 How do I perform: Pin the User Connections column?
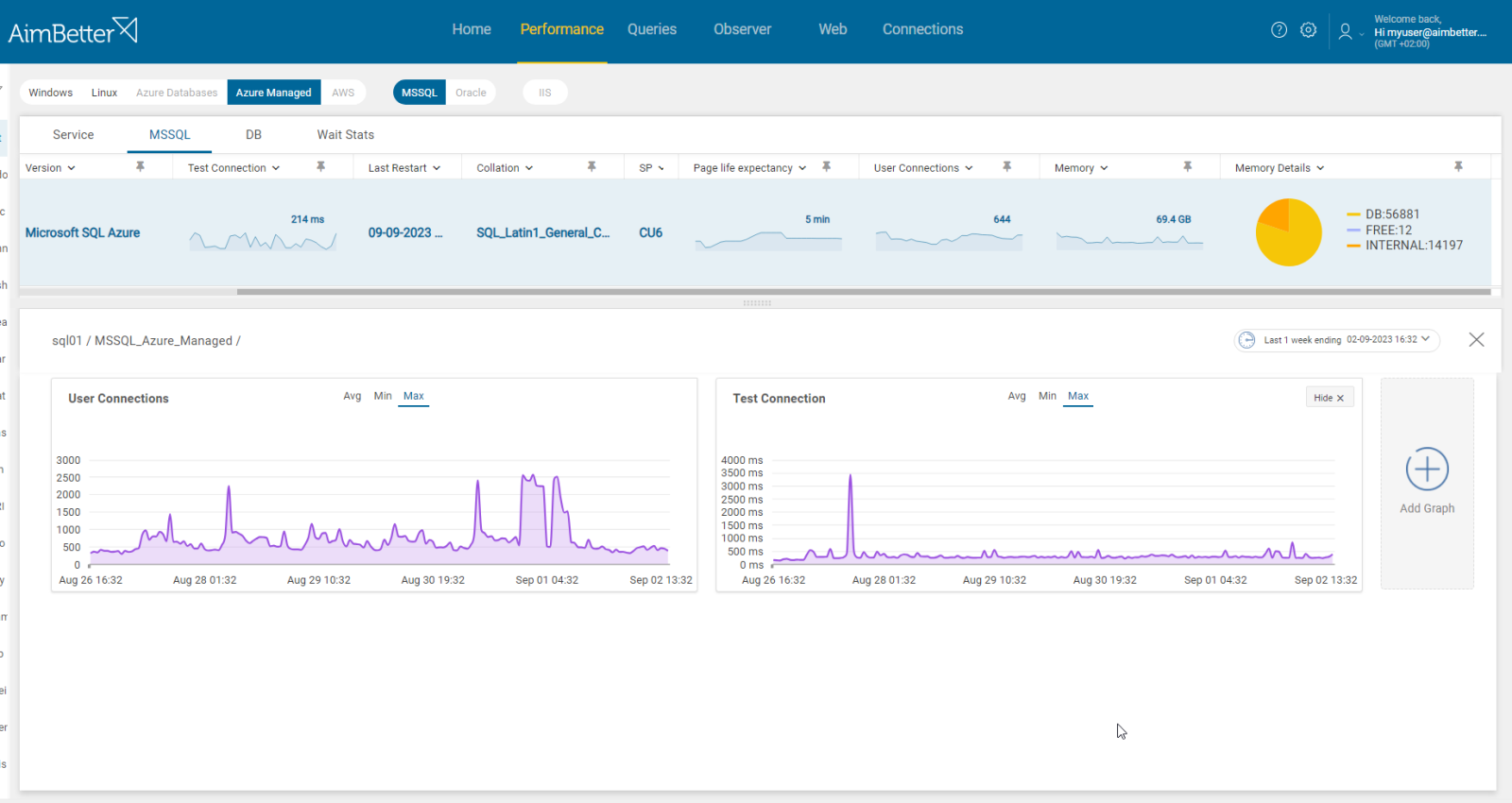point(1006,166)
